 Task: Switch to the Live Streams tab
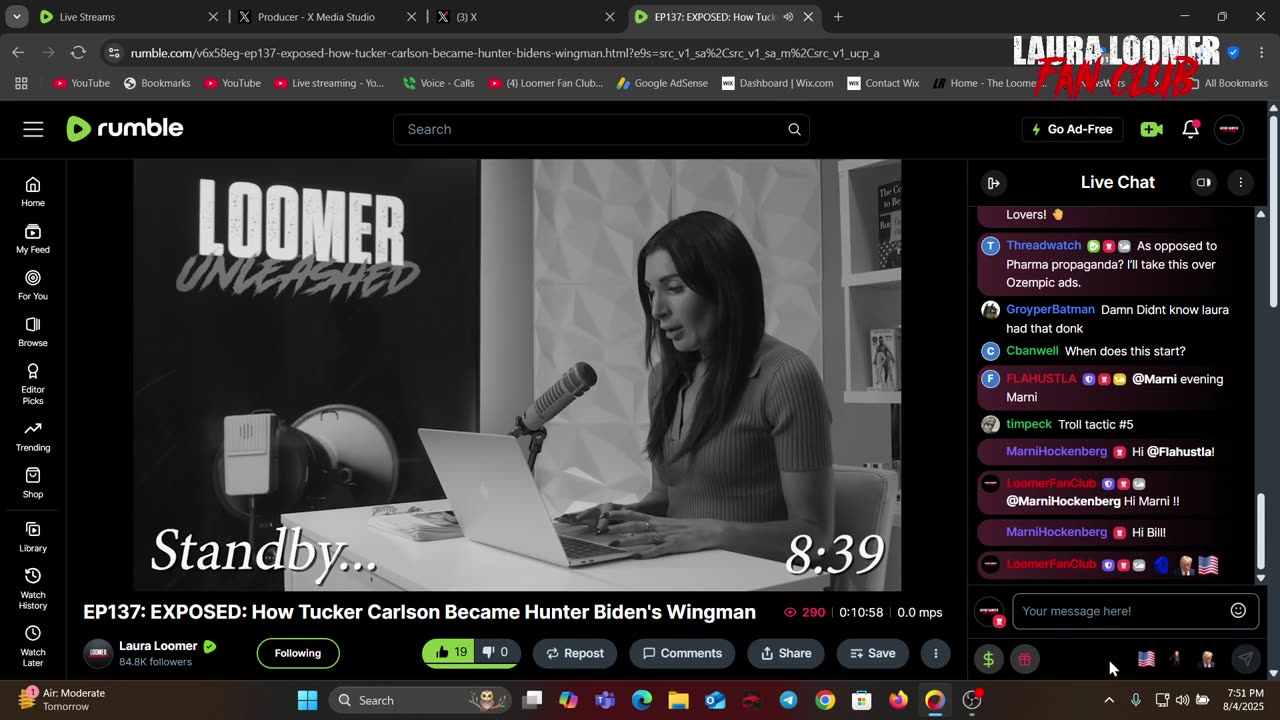tap(129, 17)
